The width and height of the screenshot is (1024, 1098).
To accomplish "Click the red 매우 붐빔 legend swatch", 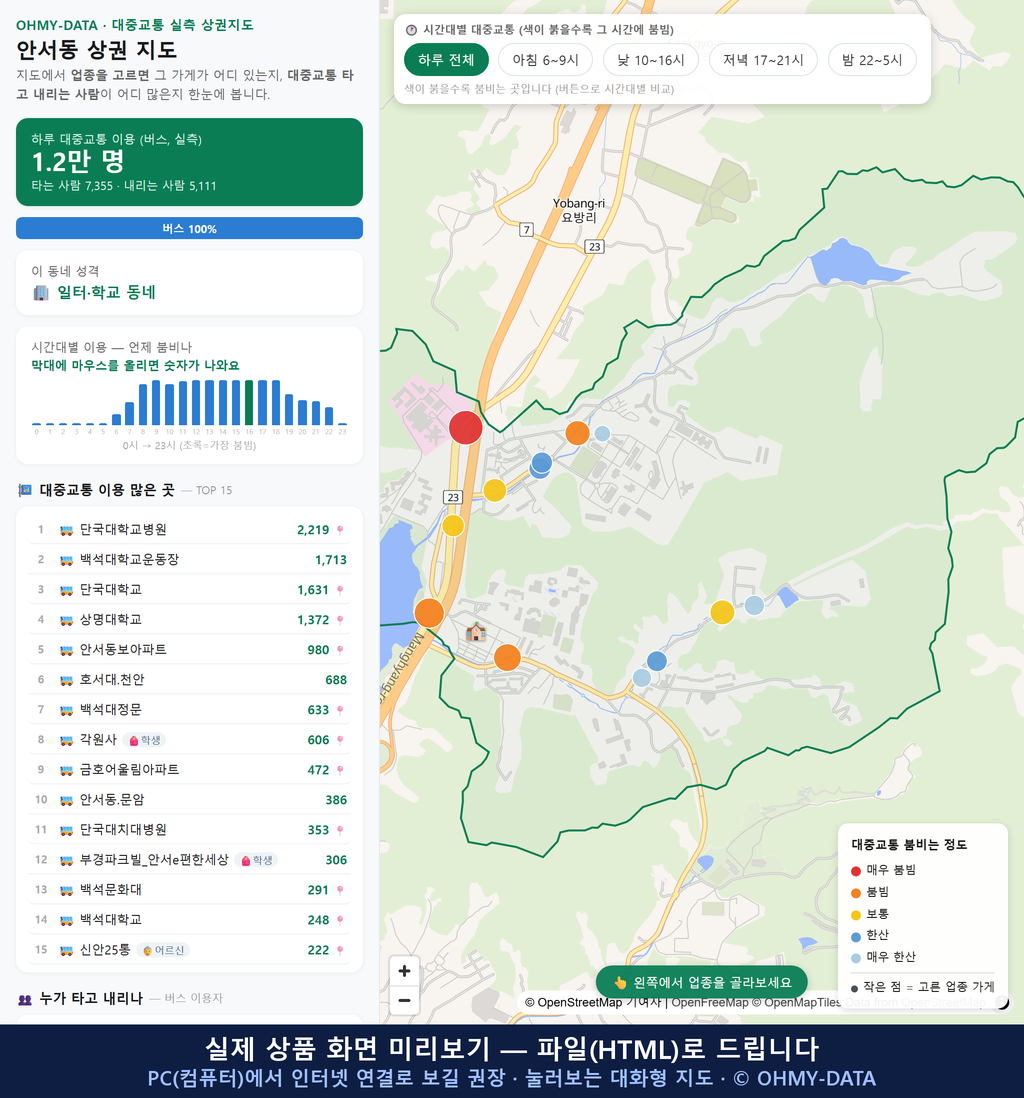I will click(855, 871).
